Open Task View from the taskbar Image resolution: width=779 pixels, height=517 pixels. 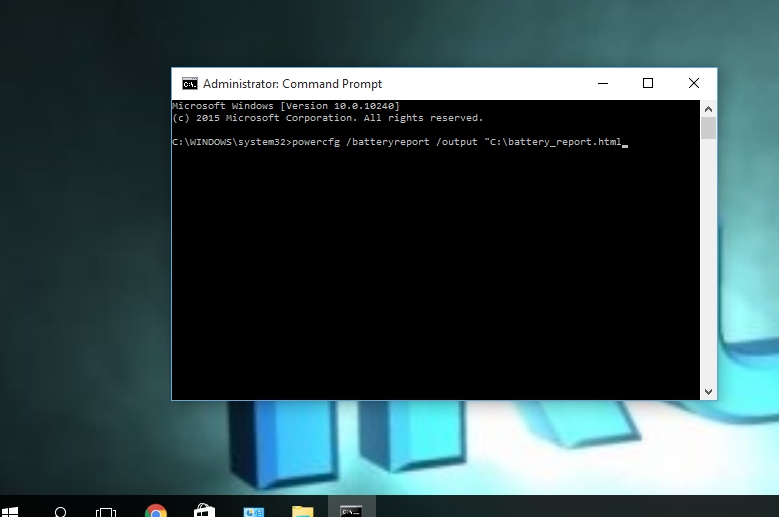pos(106,511)
